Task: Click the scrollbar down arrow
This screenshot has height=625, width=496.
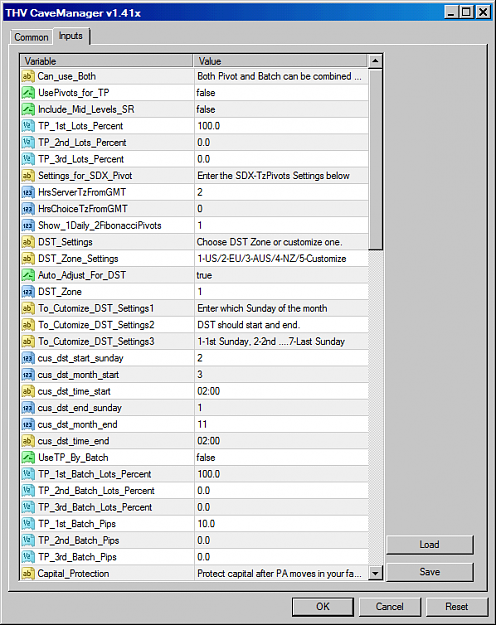Action: click(375, 574)
